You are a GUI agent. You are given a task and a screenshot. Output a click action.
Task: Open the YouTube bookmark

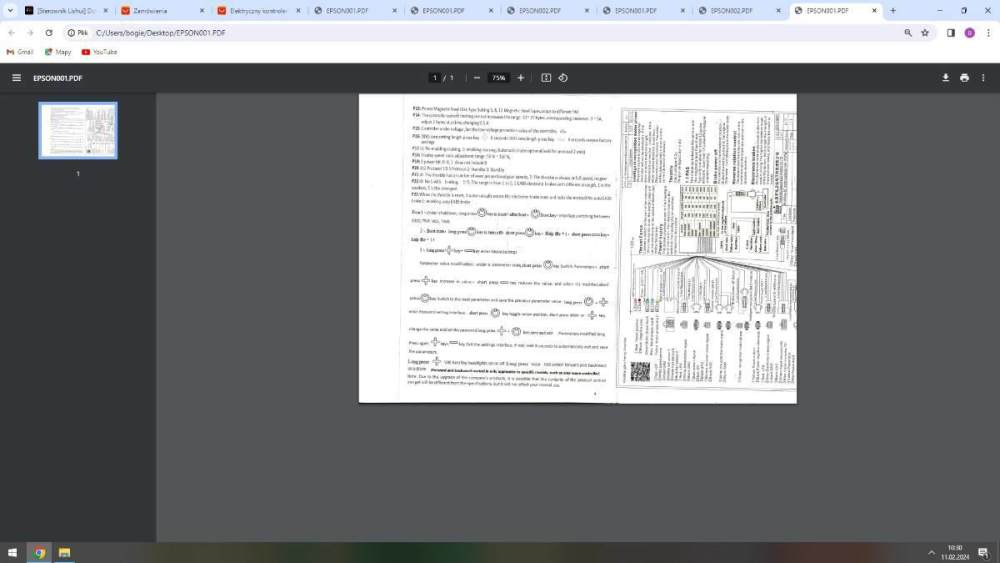pos(99,52)
